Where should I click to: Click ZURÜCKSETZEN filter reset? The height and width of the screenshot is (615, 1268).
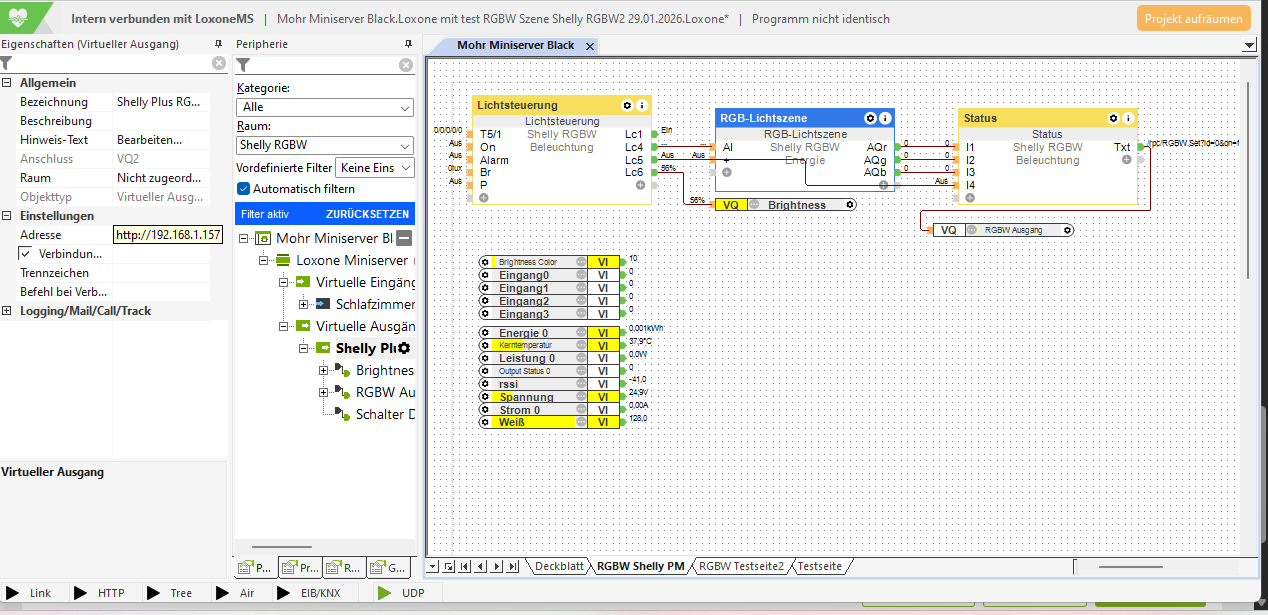(x=367, y=214)
